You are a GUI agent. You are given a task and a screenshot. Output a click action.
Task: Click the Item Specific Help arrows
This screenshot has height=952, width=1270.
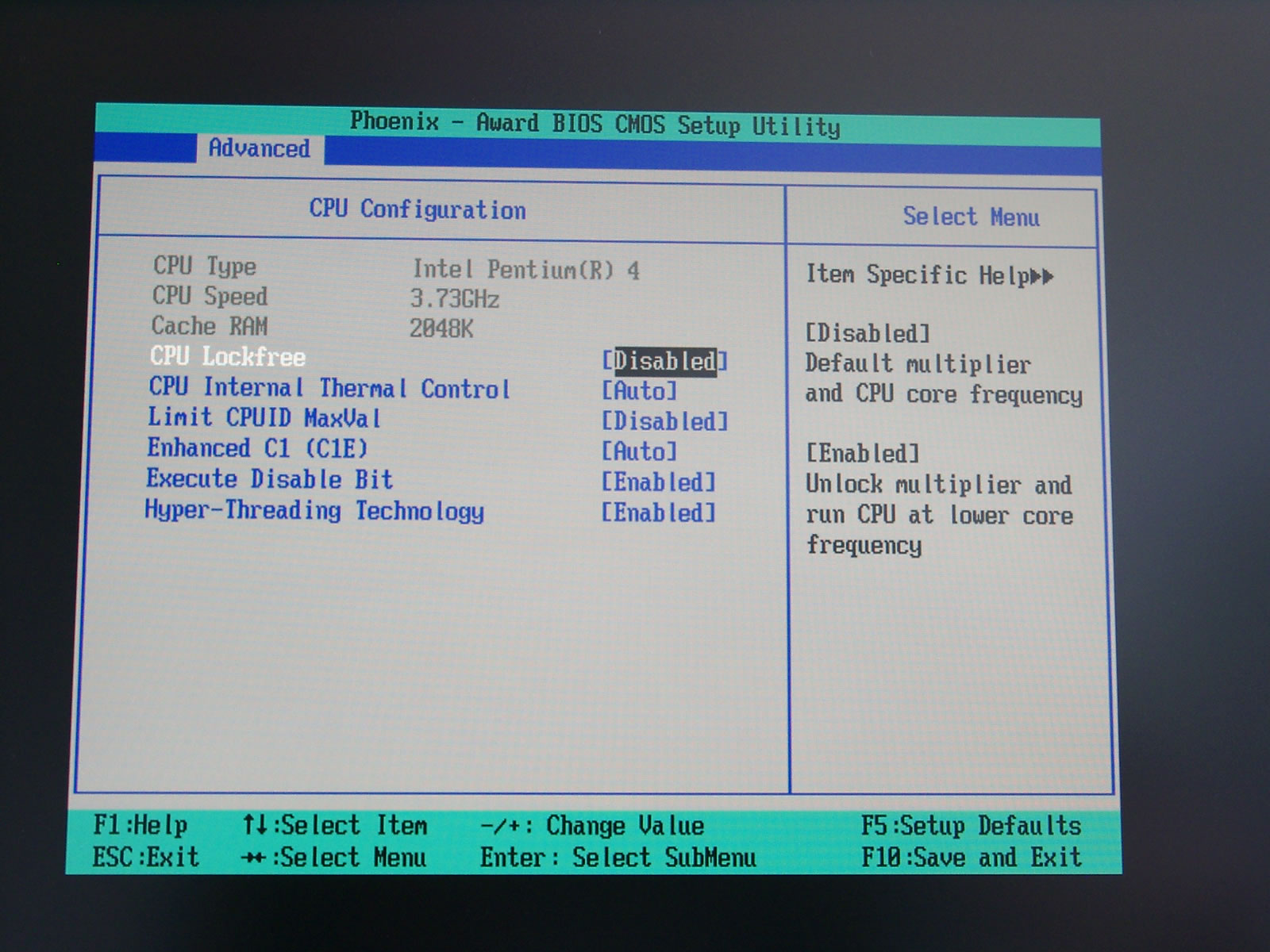point(1041,277)
